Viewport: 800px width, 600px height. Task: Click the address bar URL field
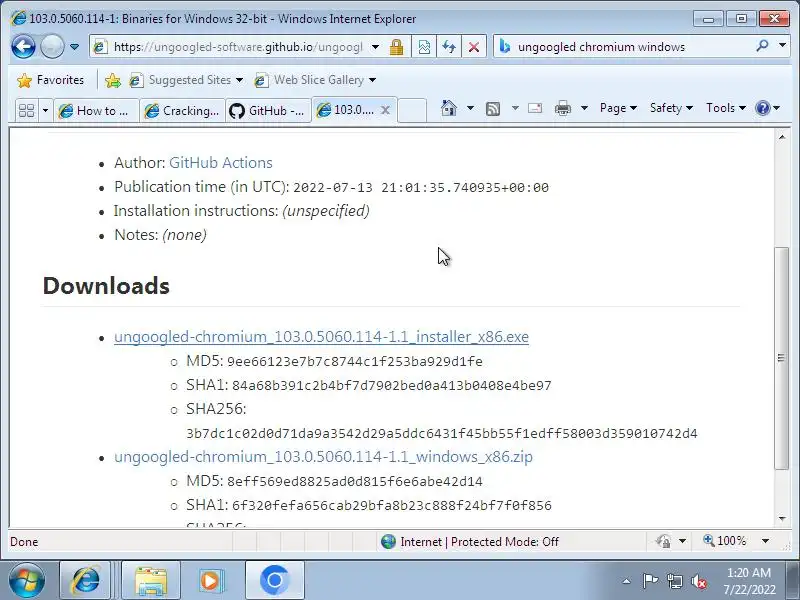[237, 47]
